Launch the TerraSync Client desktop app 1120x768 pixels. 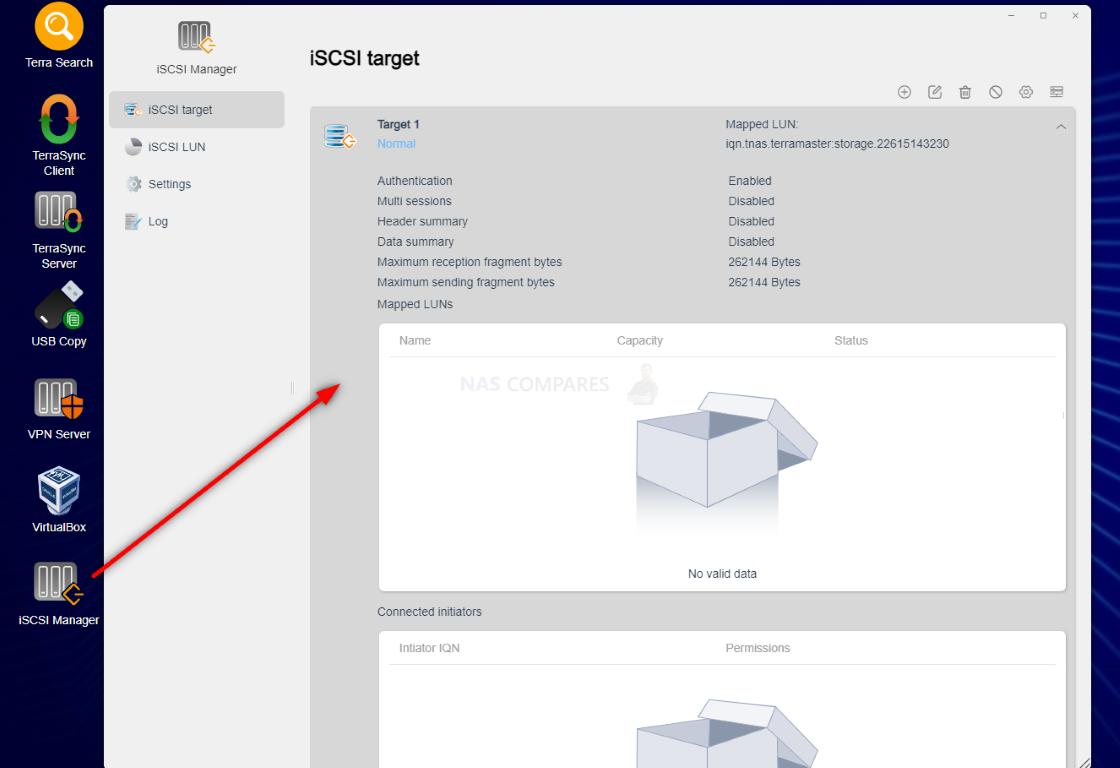pyautogui.click(x=59, y=135)
